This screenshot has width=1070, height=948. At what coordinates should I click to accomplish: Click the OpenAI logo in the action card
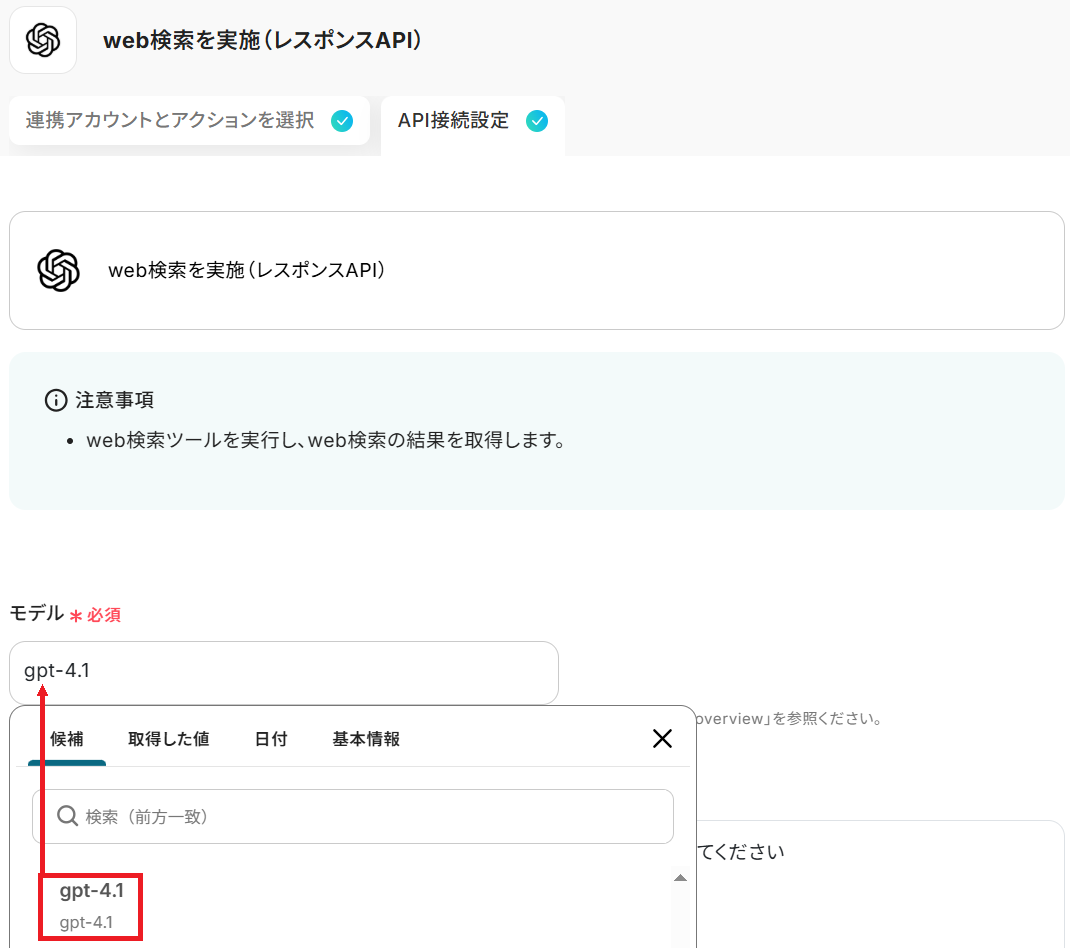tap(59, 270)
